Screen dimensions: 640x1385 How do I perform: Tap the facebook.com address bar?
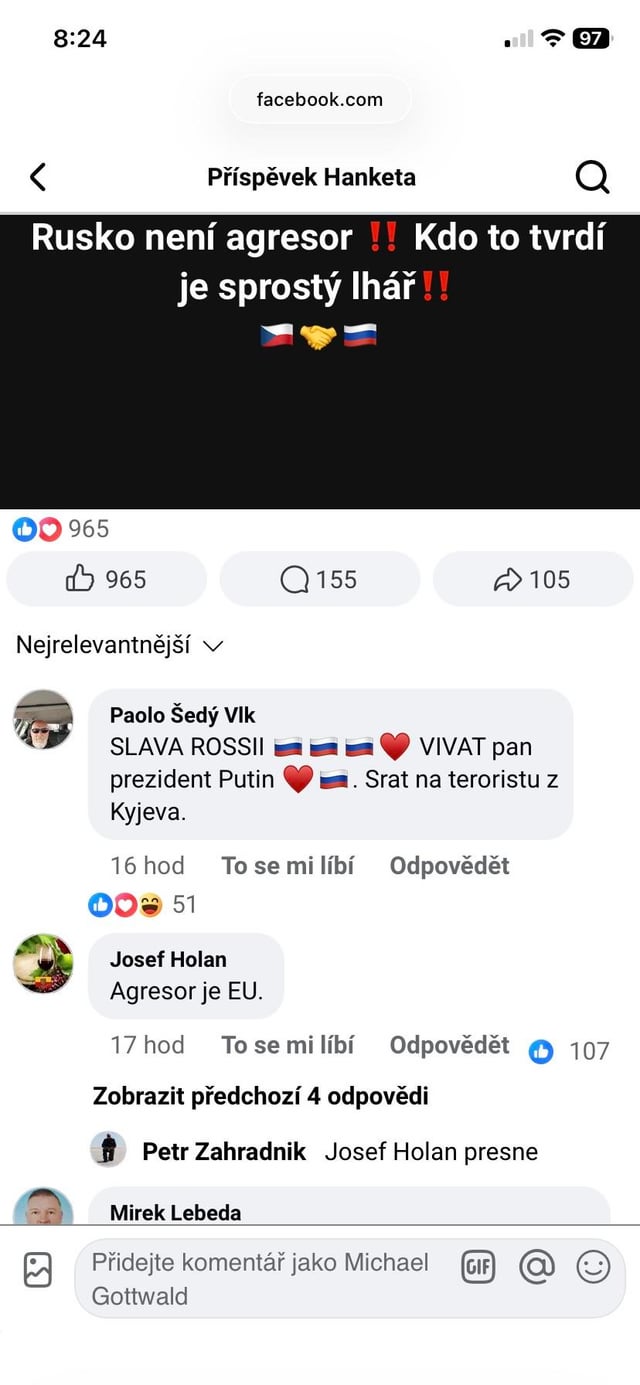(x=319, y=99)
